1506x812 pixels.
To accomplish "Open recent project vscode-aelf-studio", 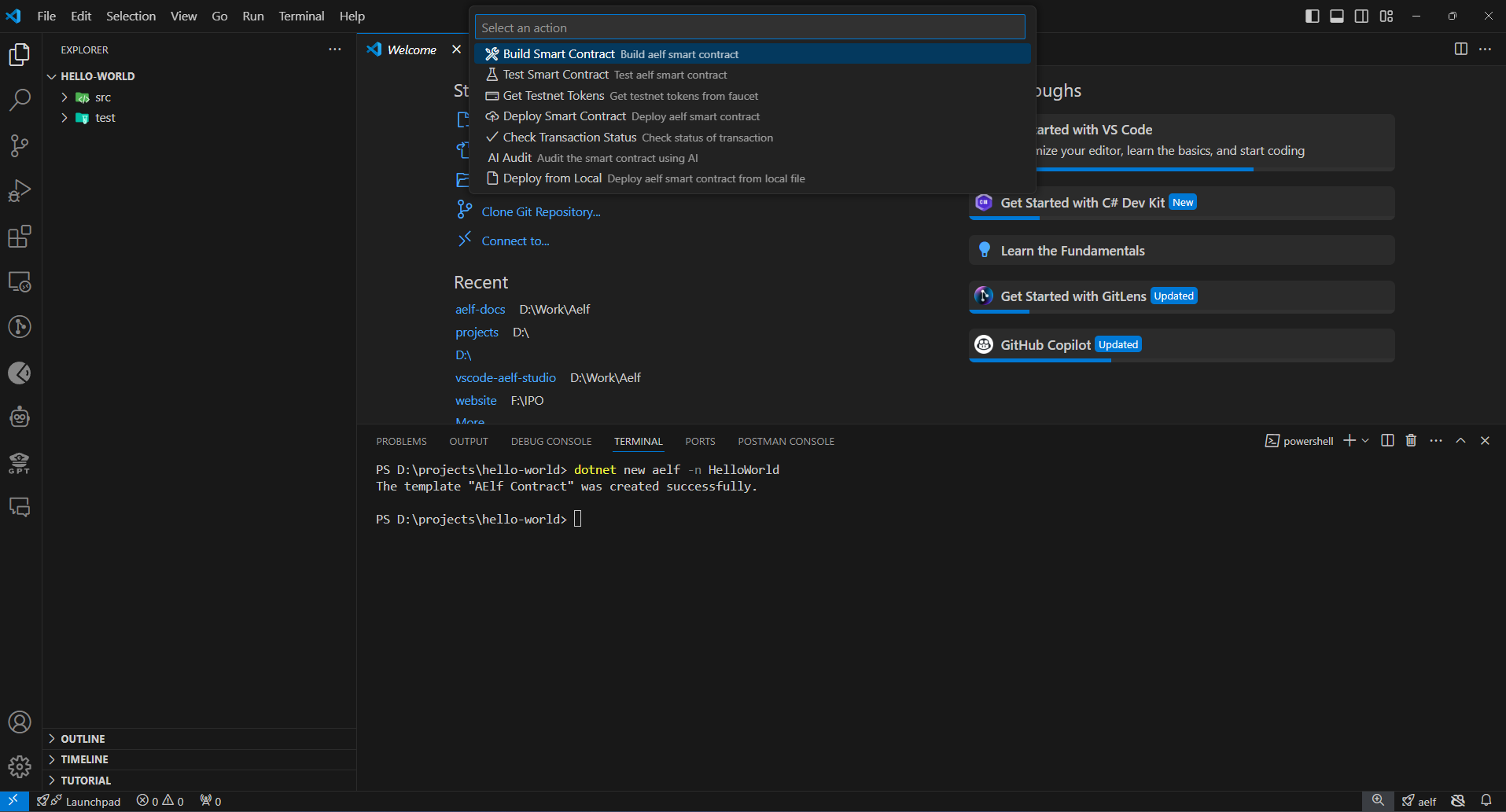I will 506,378.
